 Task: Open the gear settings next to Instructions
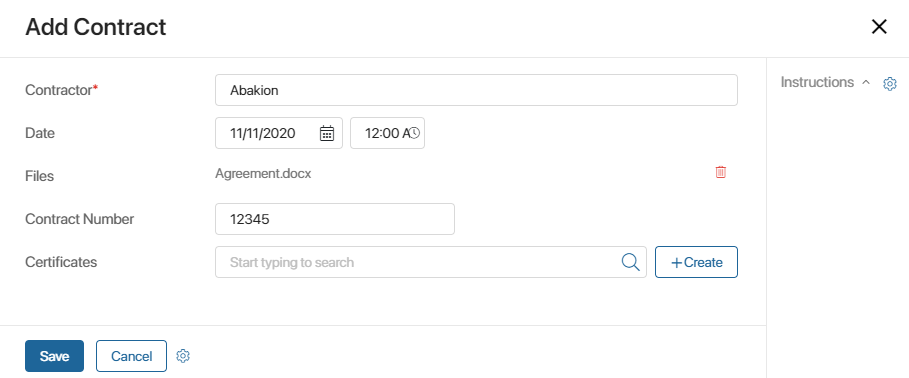pos(889,83)
